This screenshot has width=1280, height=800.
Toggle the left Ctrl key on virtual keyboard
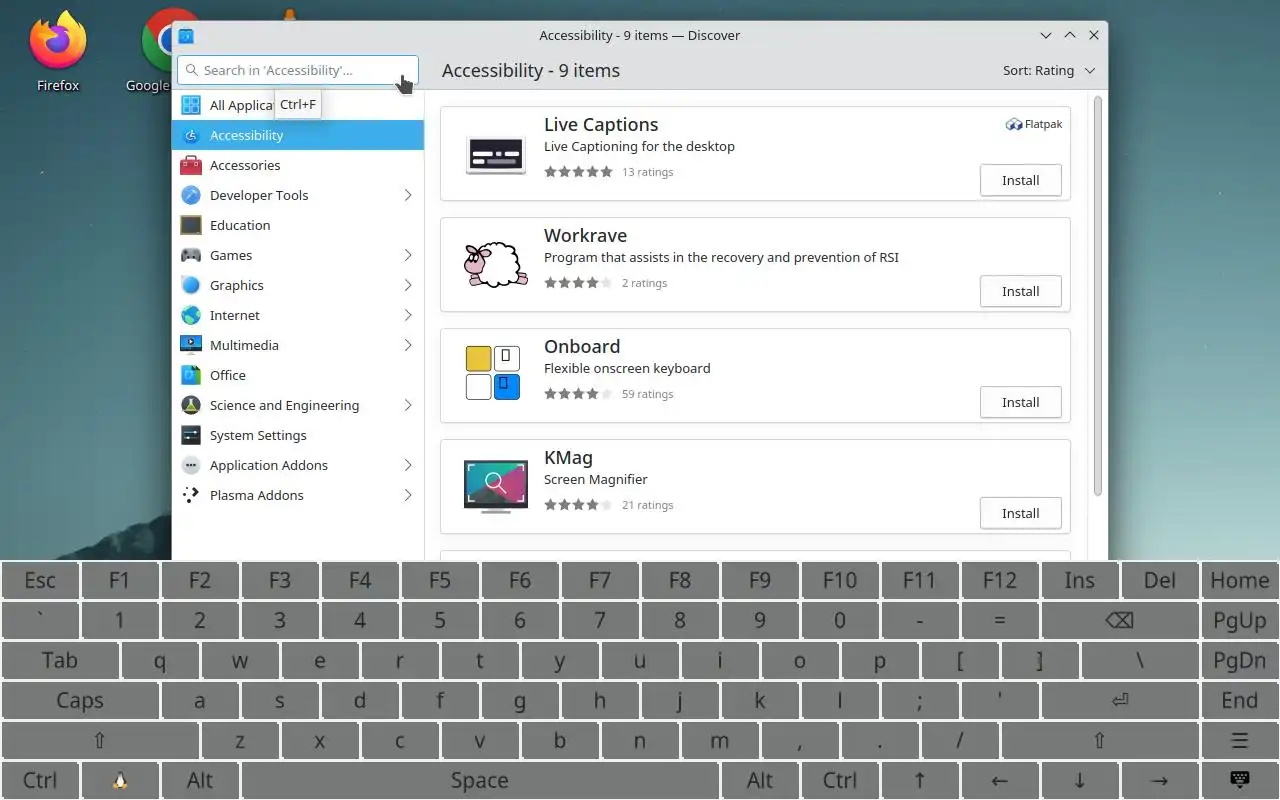tap(40, 781)
